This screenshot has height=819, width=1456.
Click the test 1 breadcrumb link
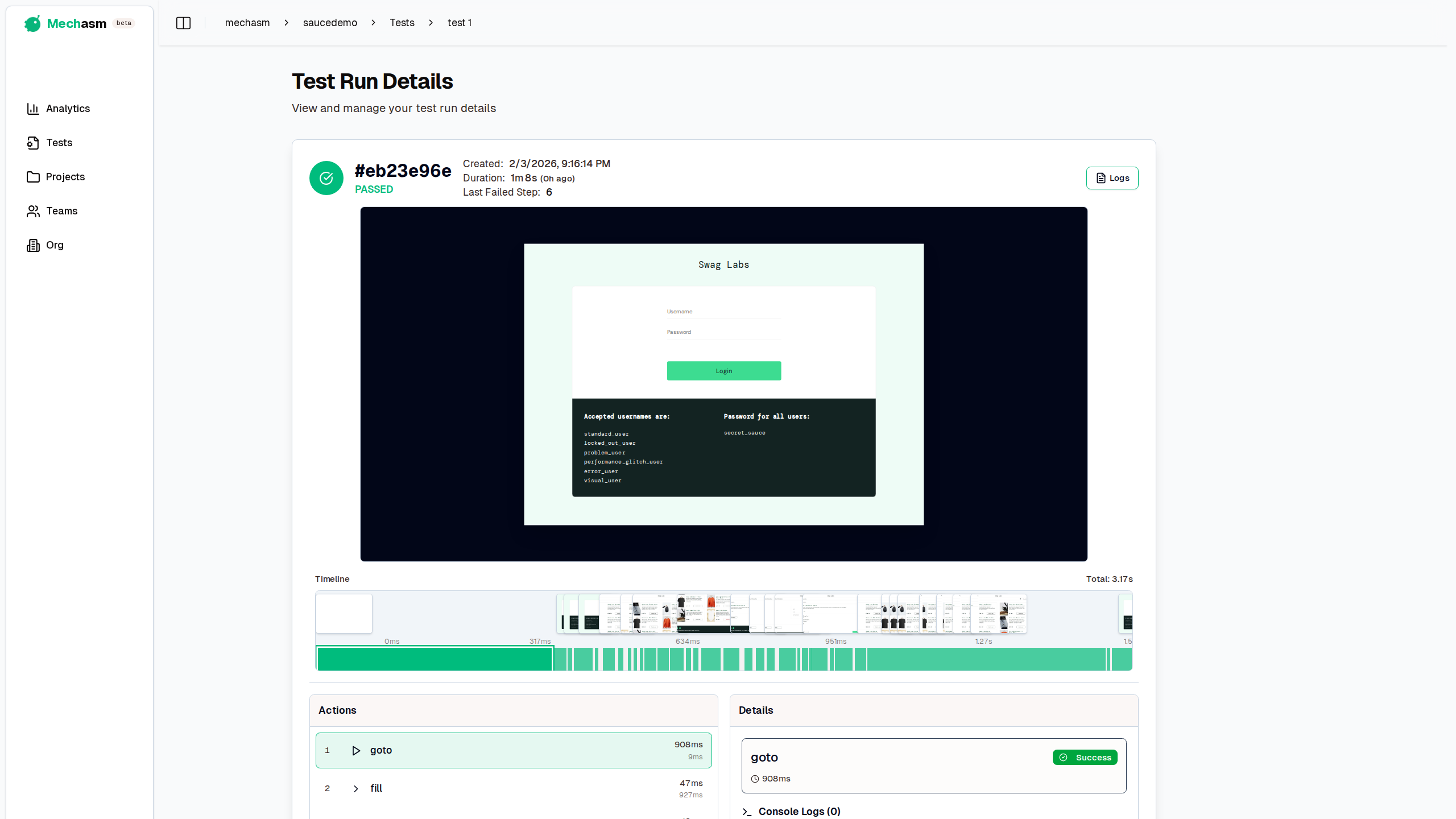(460, 23)
